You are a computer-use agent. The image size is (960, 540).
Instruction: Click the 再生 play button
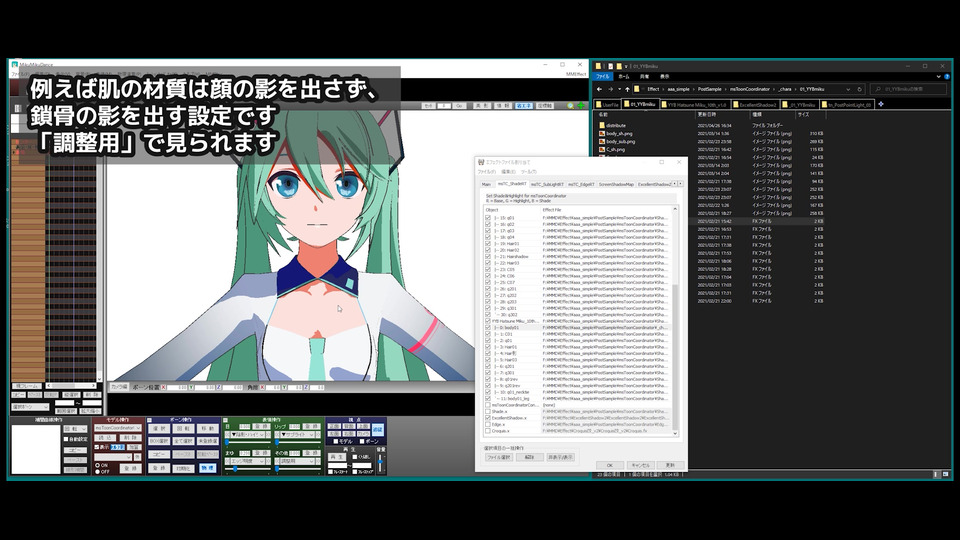click(337, 457)
